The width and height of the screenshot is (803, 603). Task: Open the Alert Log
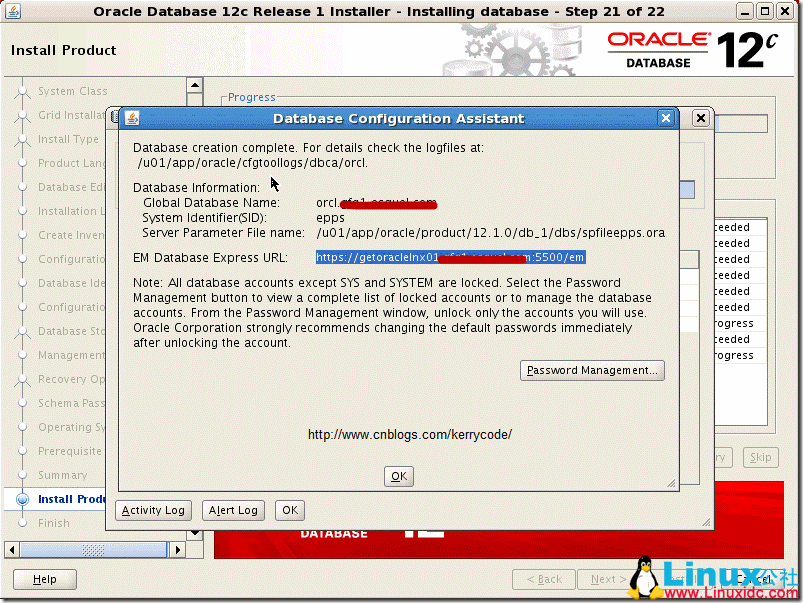tap(233, 510)
